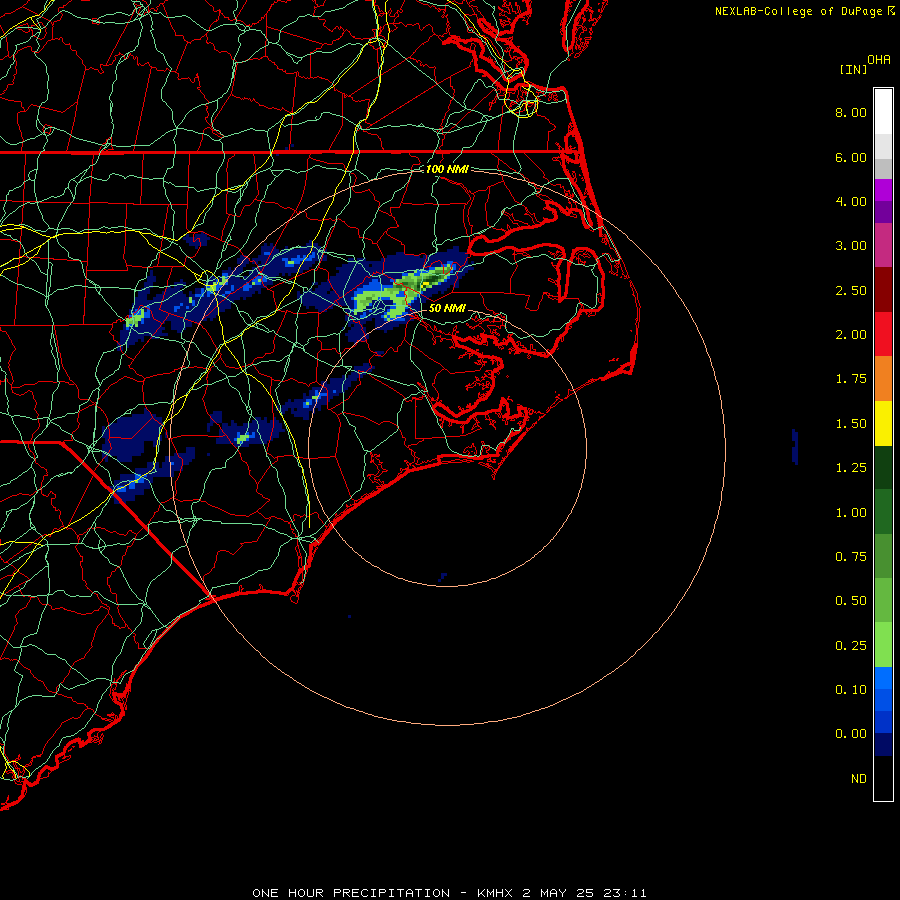
Task: Click the 50 NMI range ring label
Action: (447, 308)
